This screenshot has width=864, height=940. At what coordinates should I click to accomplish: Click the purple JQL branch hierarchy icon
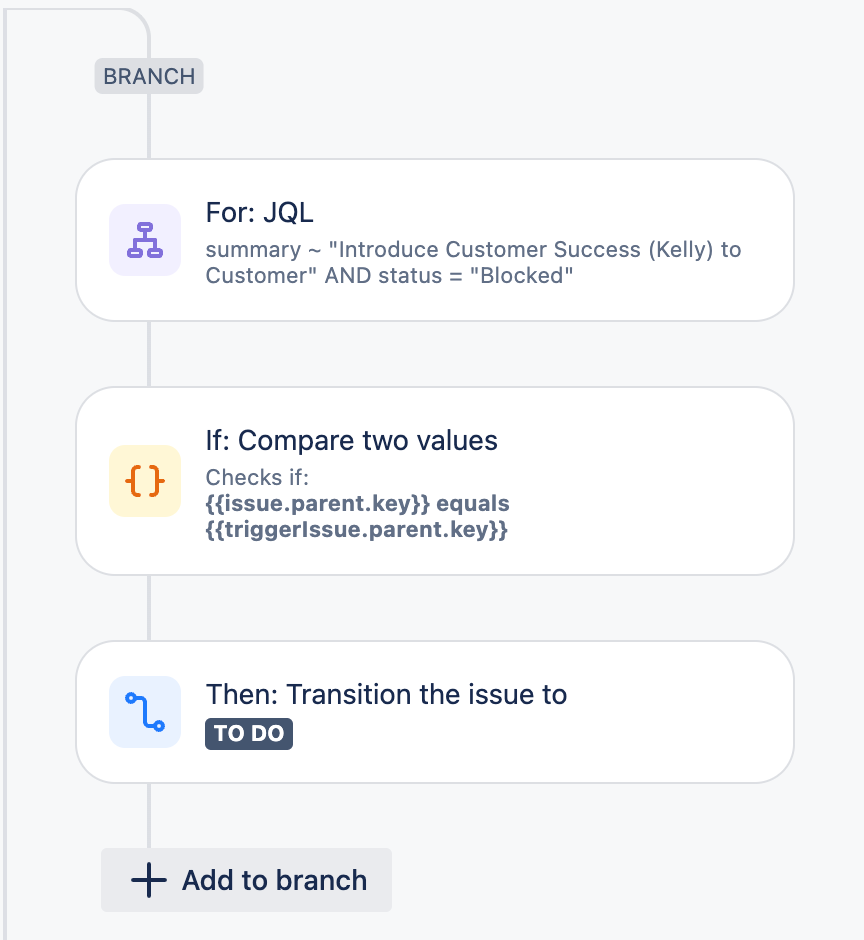[145, 240]
